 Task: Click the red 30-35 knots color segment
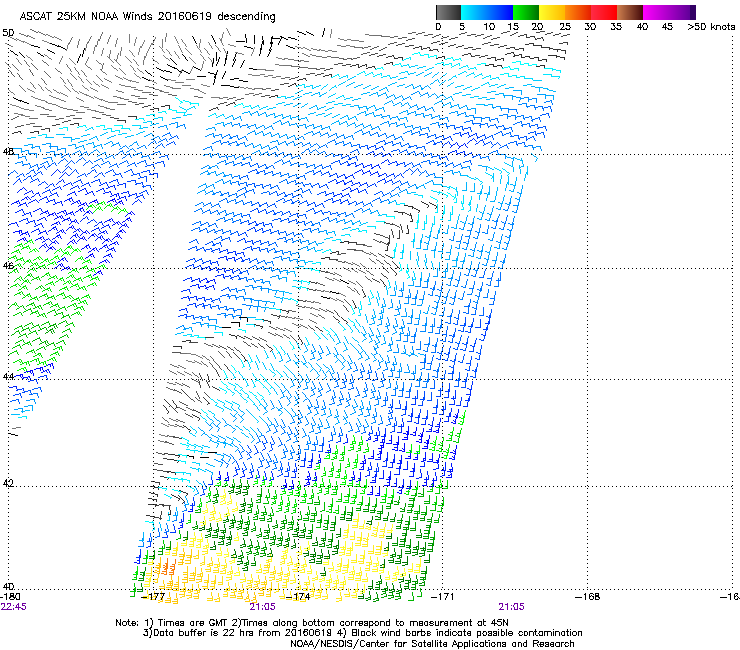[604, 12]
